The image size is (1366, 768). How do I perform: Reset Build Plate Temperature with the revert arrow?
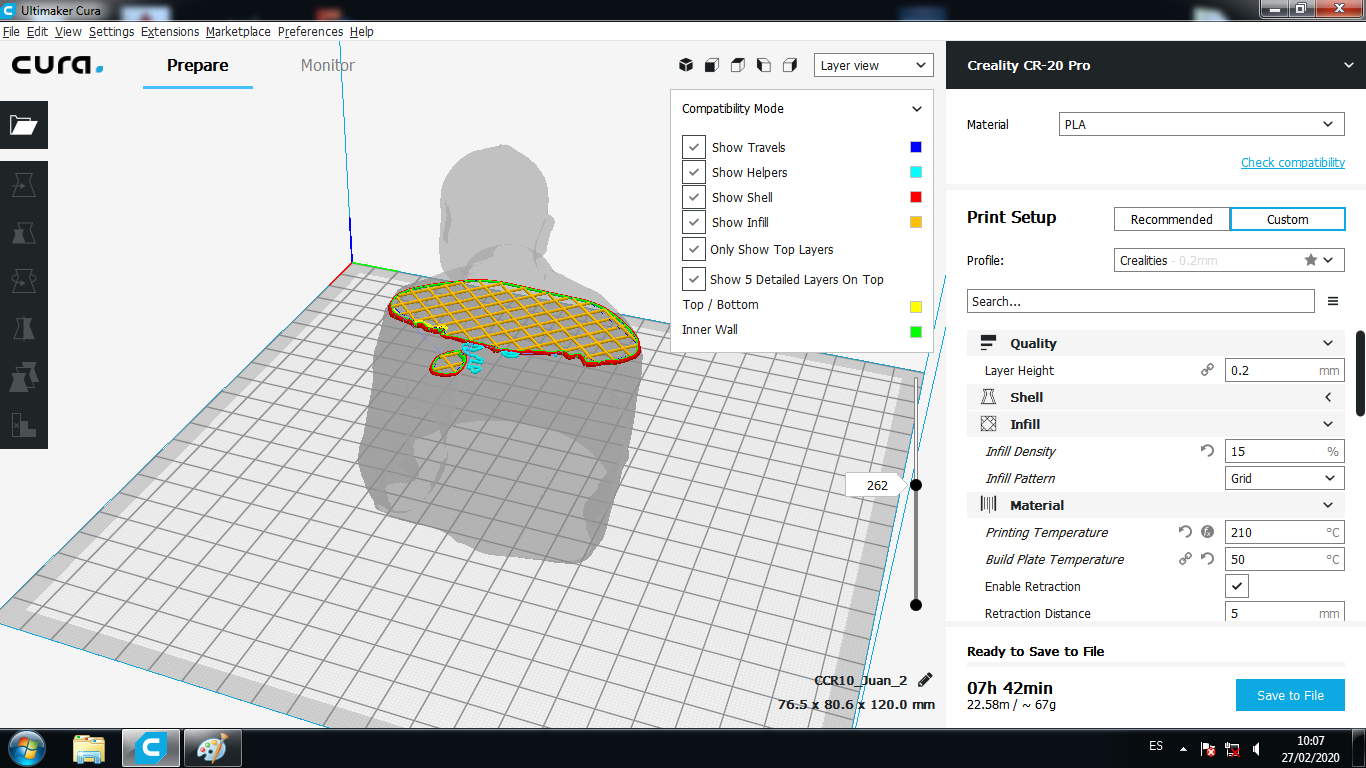click(1207, 559)
